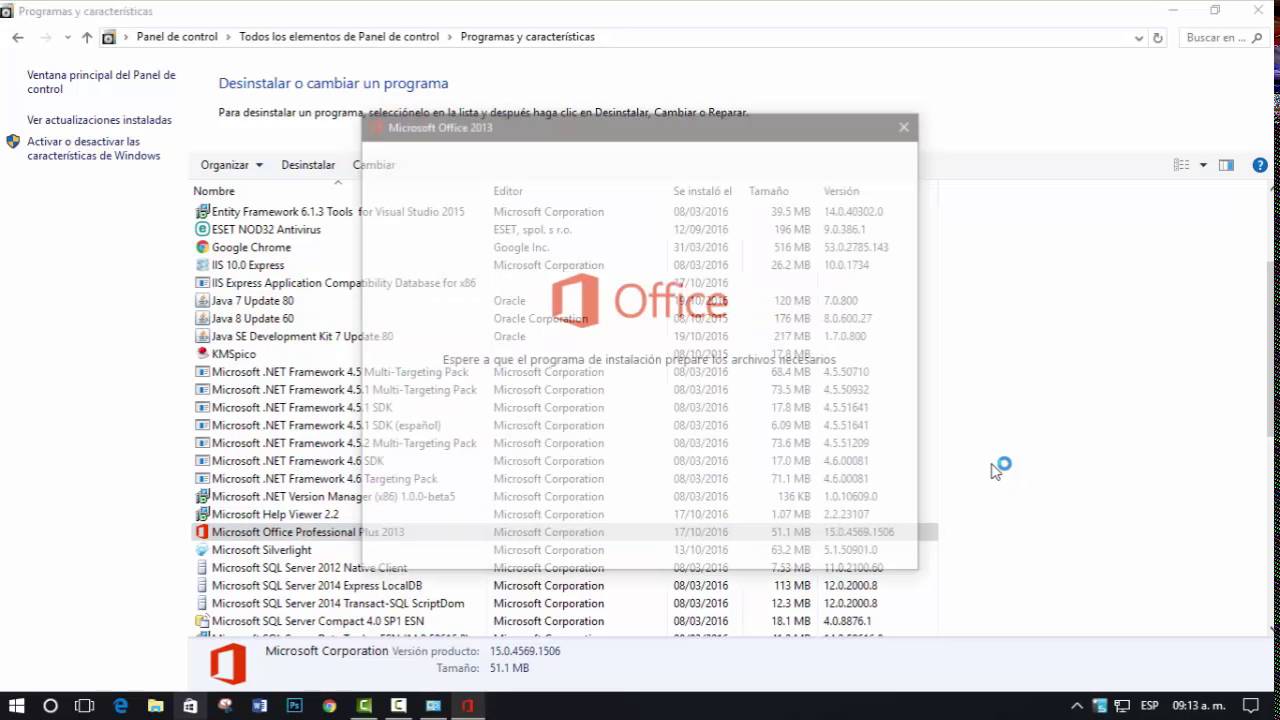This screenshot has width=1280, height=720.
Task: Go back with the navigation arrow
Action: tap(17, 37)
